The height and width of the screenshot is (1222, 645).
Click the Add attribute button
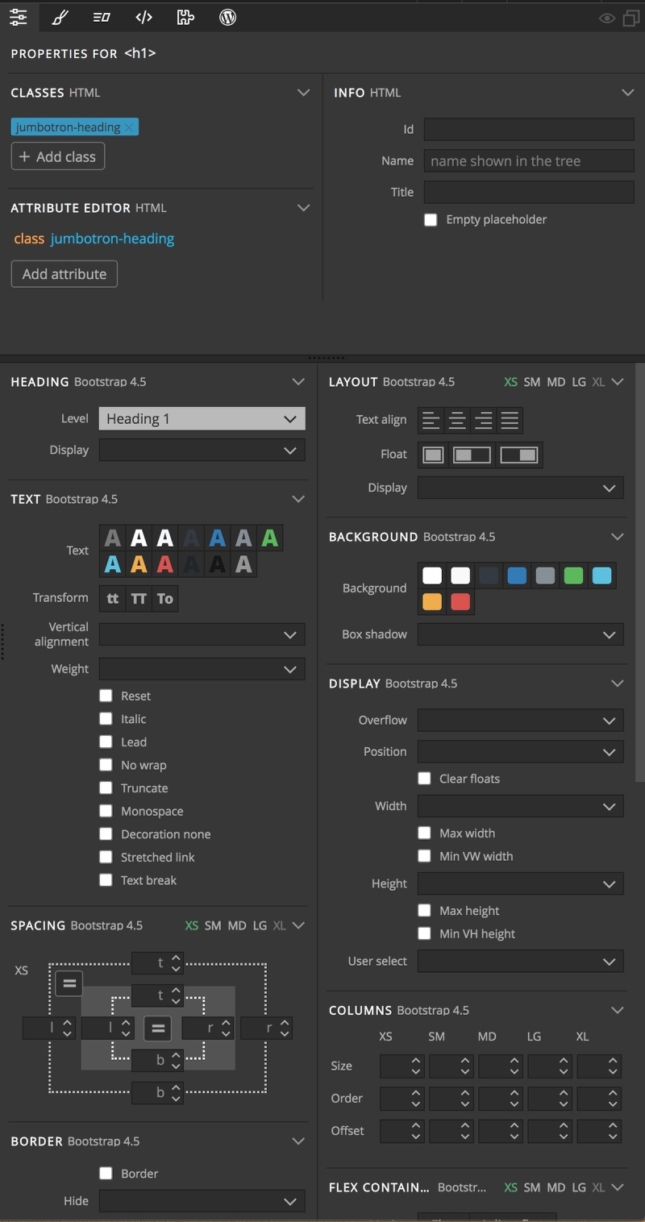[64, 273]
